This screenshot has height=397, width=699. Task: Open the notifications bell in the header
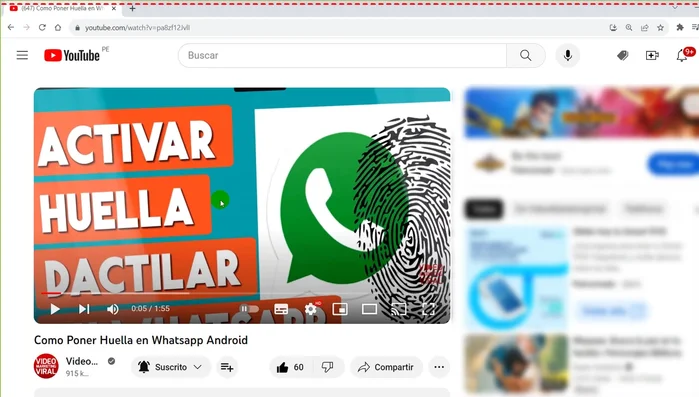point(682,55)
